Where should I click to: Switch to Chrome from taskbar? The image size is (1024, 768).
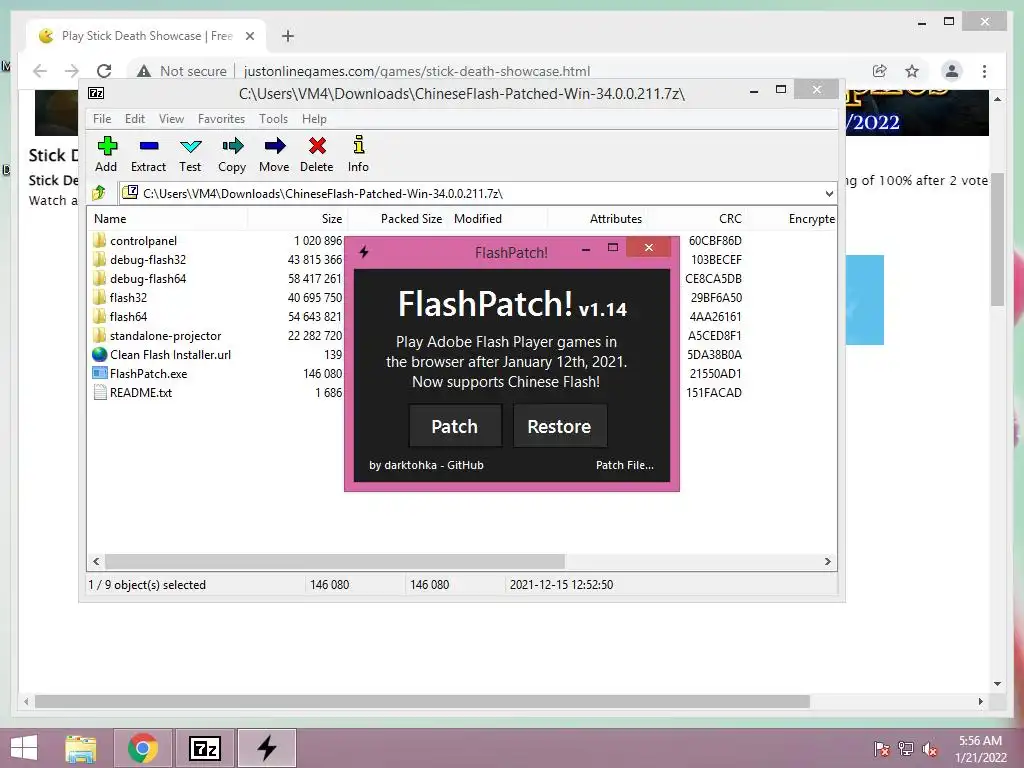click(143, 748)
